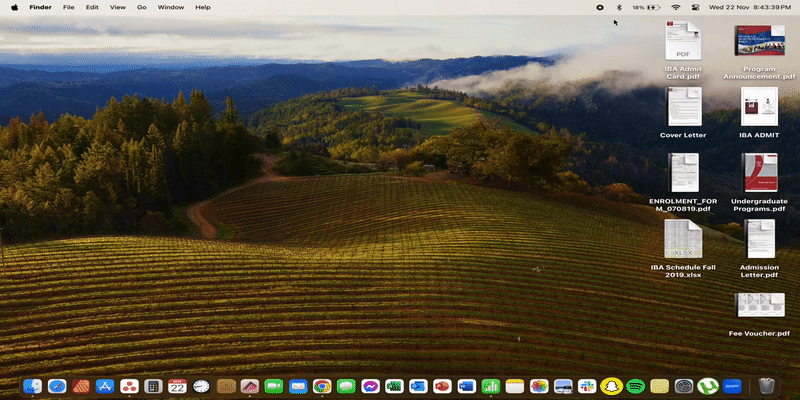The image size is (800, 400).
Task: Open the Apple menu
Action: [14, 7]
